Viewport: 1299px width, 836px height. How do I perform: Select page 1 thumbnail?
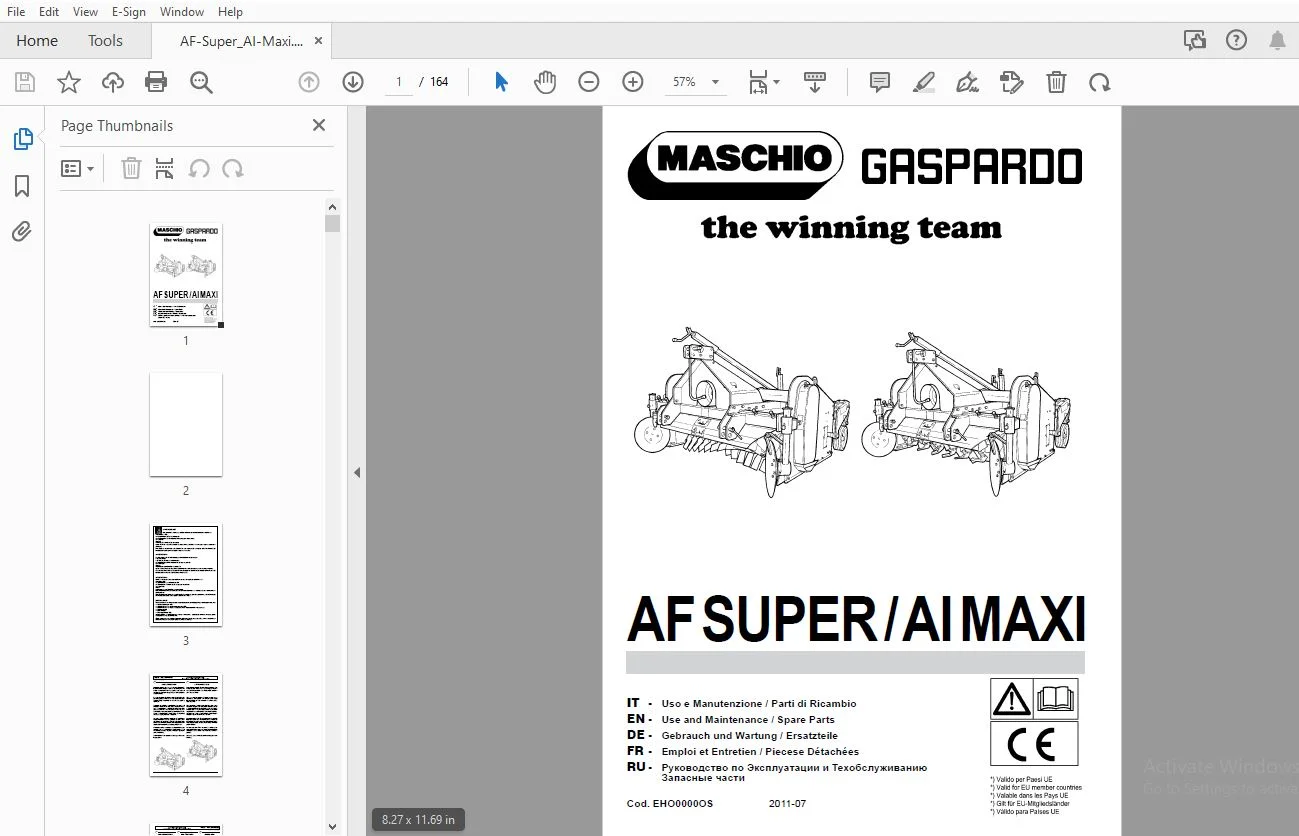click(x=186, y=275)
